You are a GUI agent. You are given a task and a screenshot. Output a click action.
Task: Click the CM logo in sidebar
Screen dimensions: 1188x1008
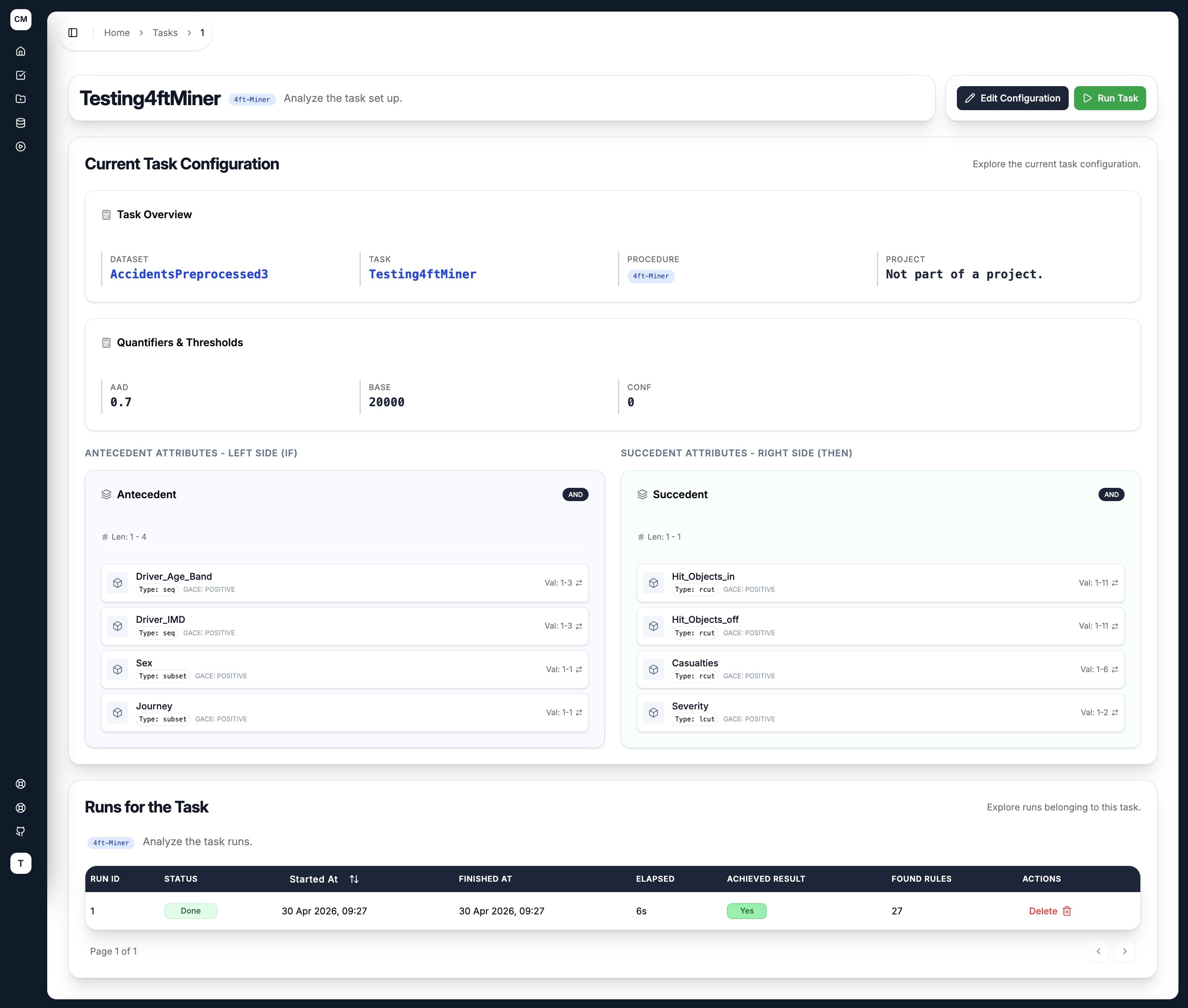pos(21,19)
